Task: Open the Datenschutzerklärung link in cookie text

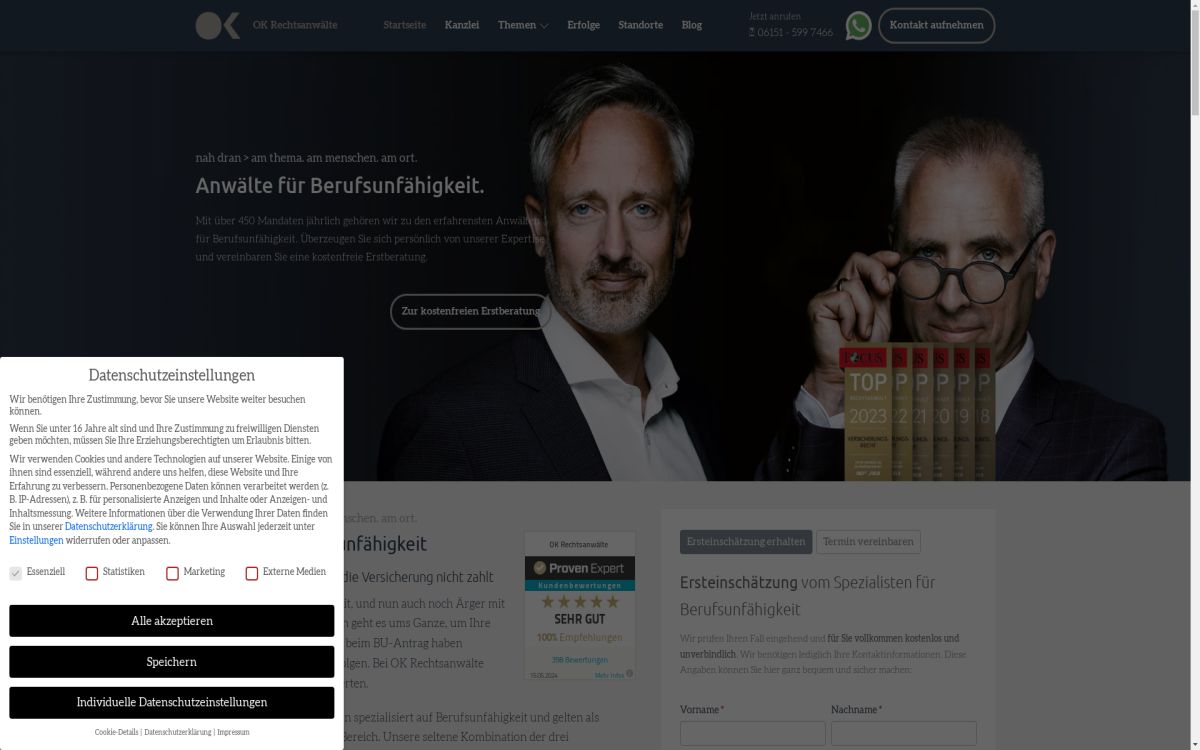Action: 108,526
